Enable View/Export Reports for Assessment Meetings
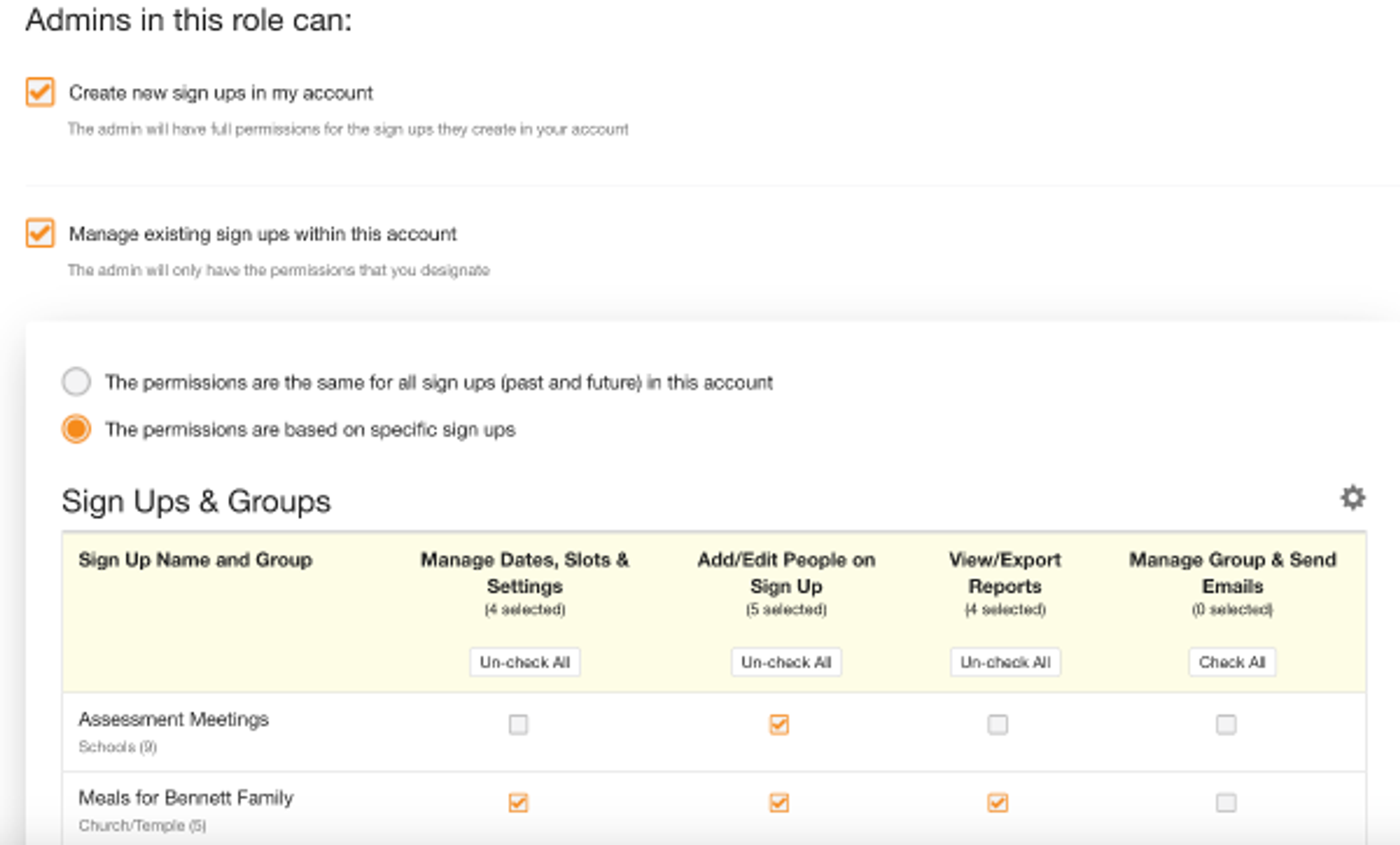Viewport: 1400px width, 845px height. pos(998,725)
